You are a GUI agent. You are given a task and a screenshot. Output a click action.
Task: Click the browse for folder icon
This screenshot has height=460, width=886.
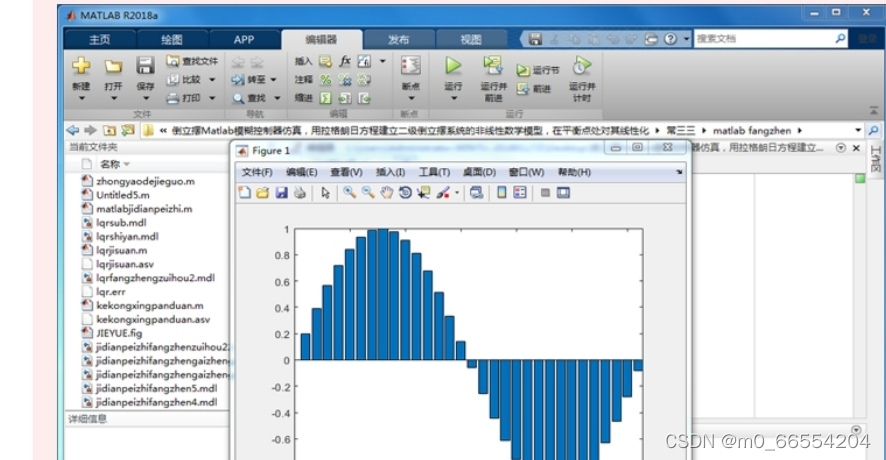click(128, 131)
